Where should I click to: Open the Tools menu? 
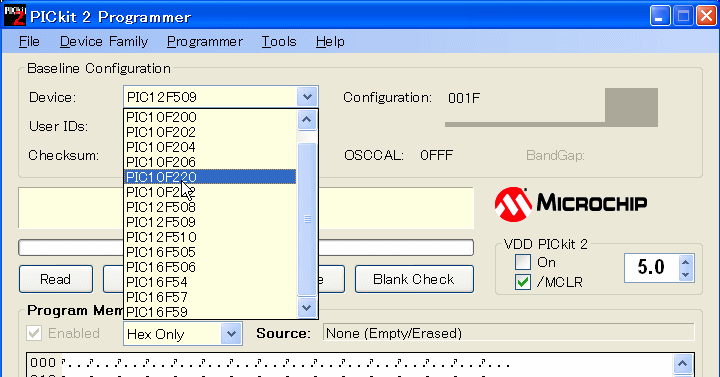click(x=279, y=42)
